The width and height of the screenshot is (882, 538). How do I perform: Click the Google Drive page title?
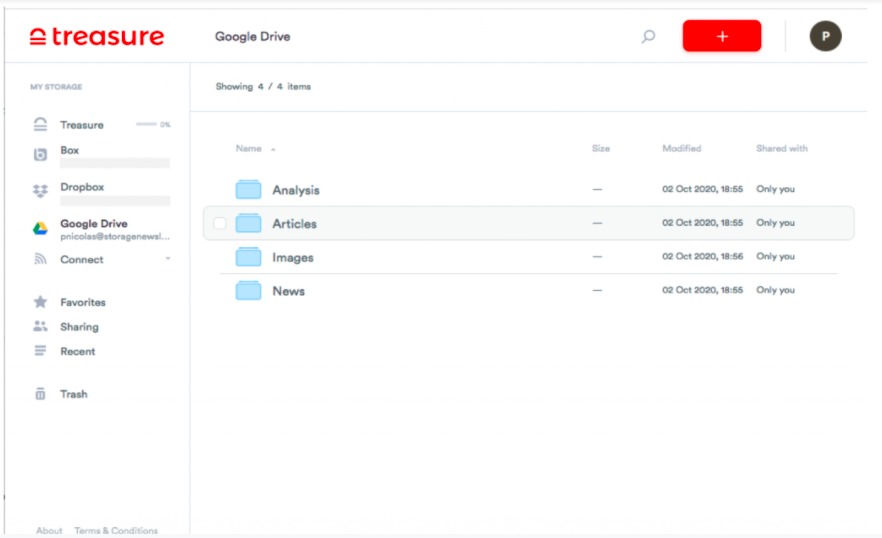[x=253, y=37]
